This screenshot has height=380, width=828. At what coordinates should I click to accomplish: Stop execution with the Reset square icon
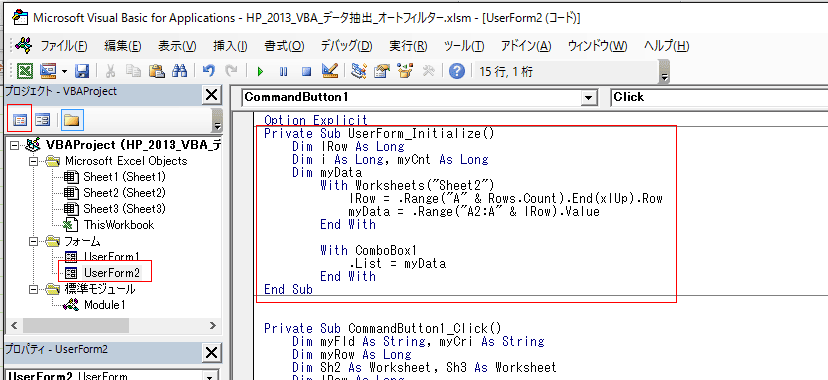(307, 72)
